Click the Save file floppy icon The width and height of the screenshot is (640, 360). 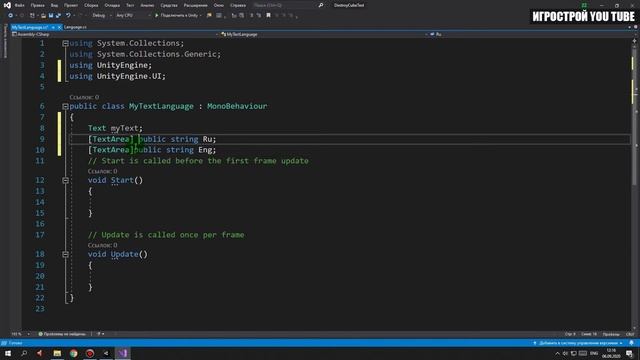click(51, 16)
